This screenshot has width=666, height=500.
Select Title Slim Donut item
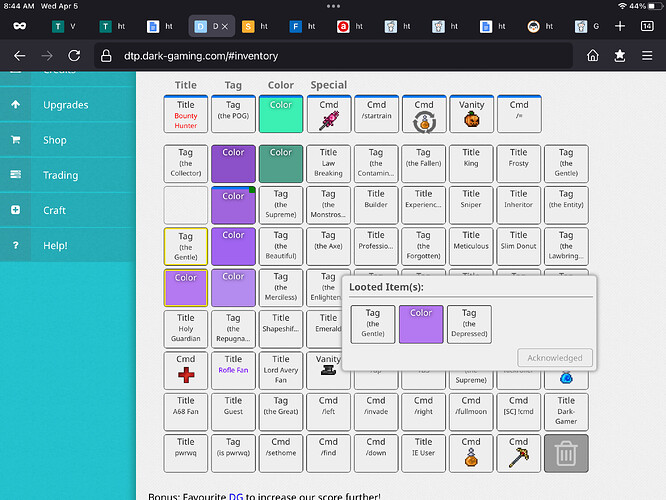point(519,246)
